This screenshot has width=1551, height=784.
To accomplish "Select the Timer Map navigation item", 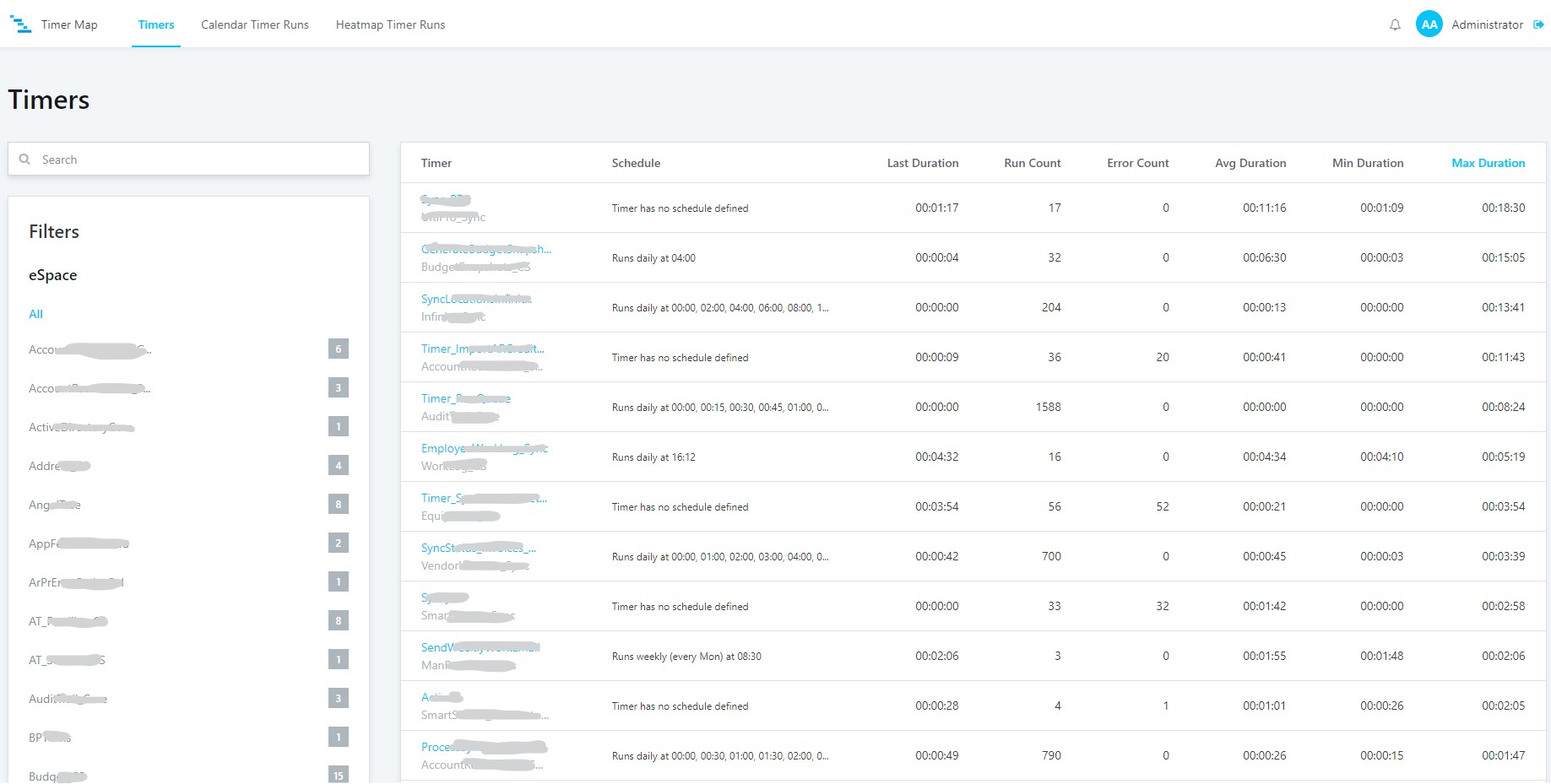I will click(69, 24).
